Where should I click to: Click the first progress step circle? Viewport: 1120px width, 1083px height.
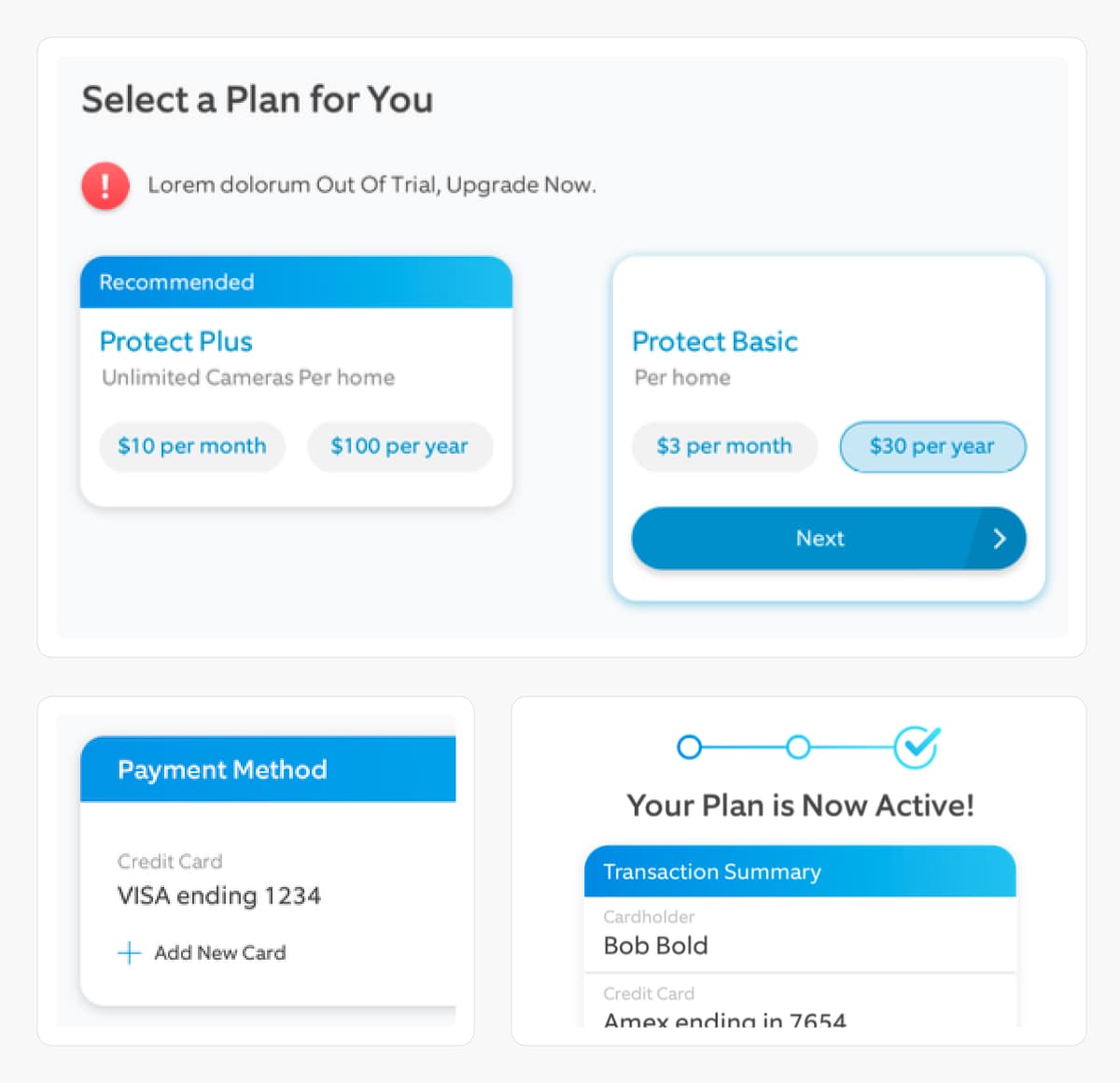pos(689,747)
